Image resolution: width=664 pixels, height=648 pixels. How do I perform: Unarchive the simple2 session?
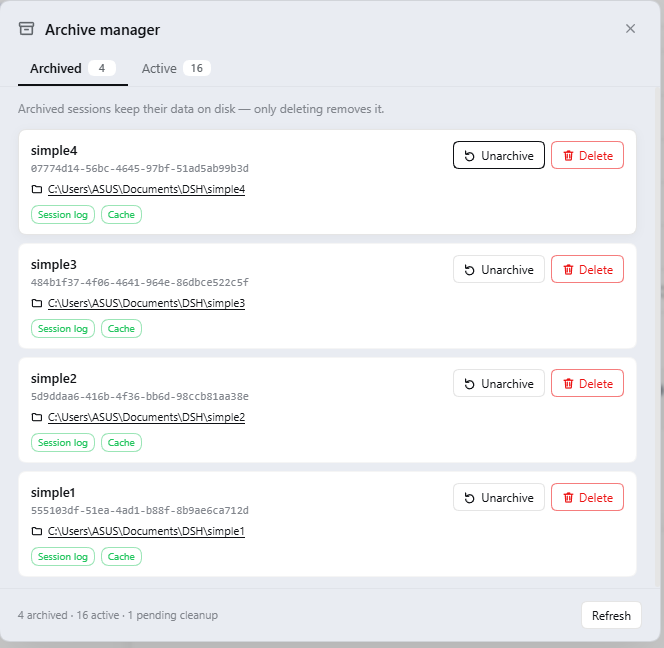499,383
